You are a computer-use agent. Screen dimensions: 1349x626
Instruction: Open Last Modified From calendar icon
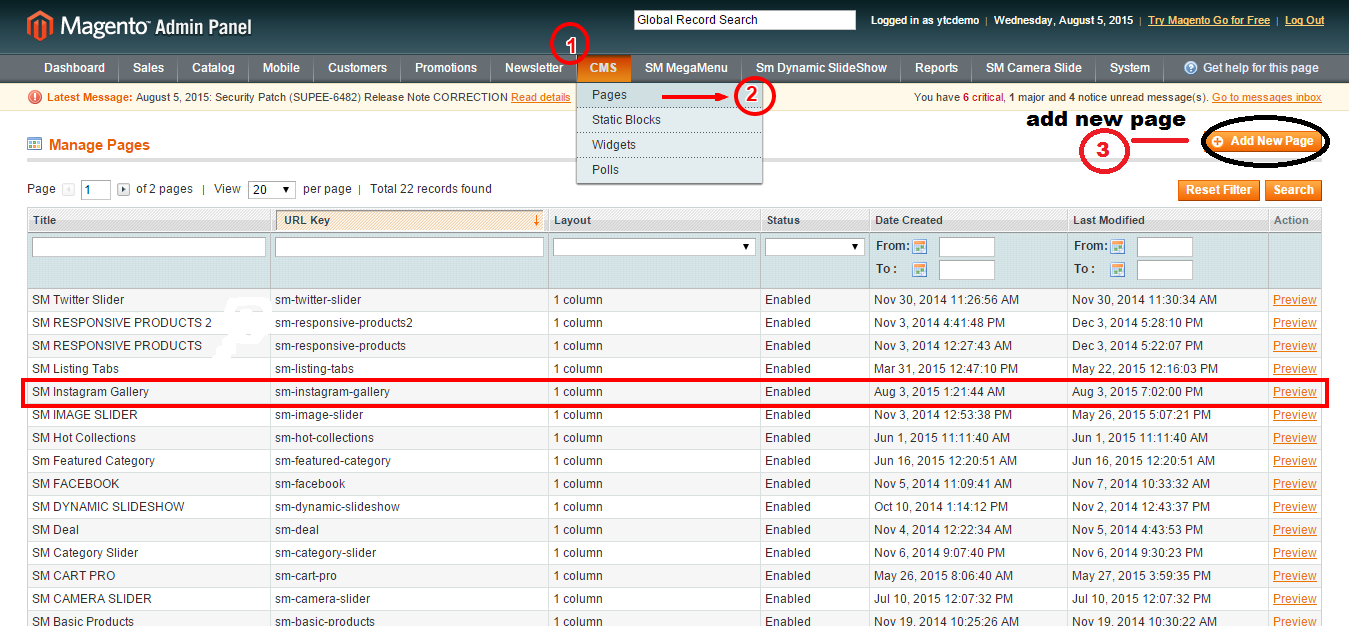pyautogui.click(x=1118, y=246)
